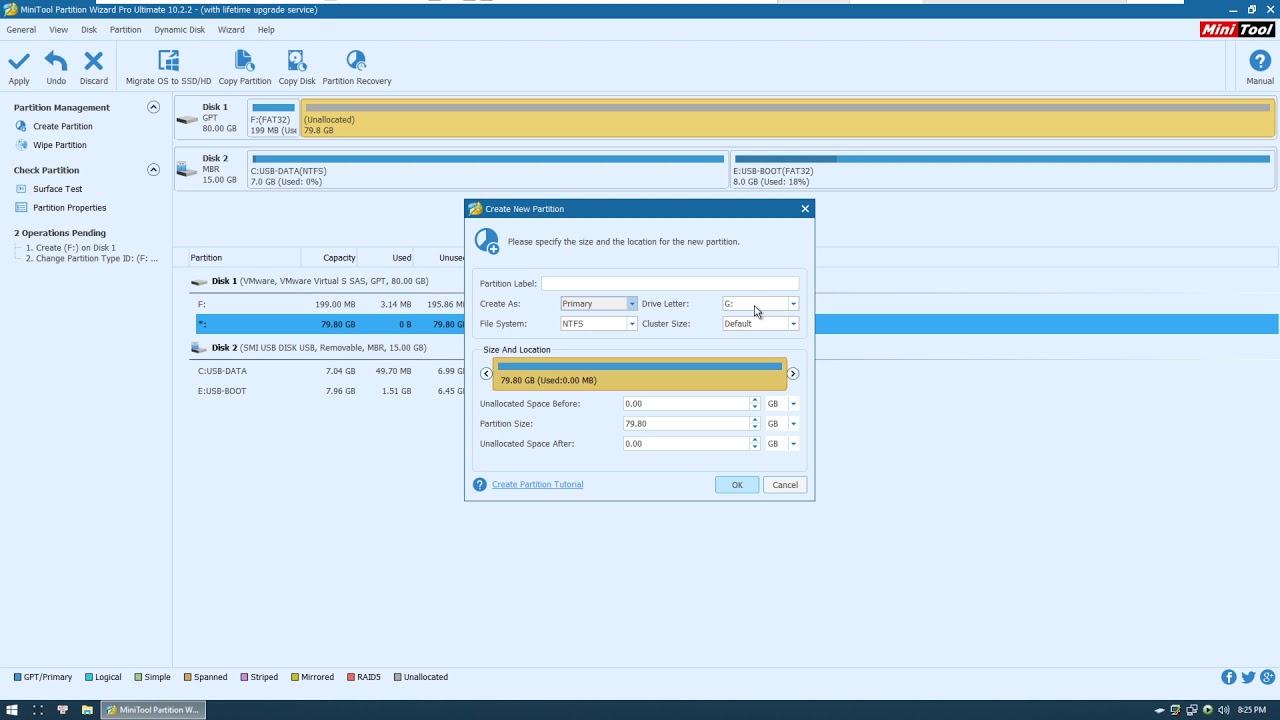Click the partition size bar in Size And Location
1280x720 pixels.
[640, 374]
